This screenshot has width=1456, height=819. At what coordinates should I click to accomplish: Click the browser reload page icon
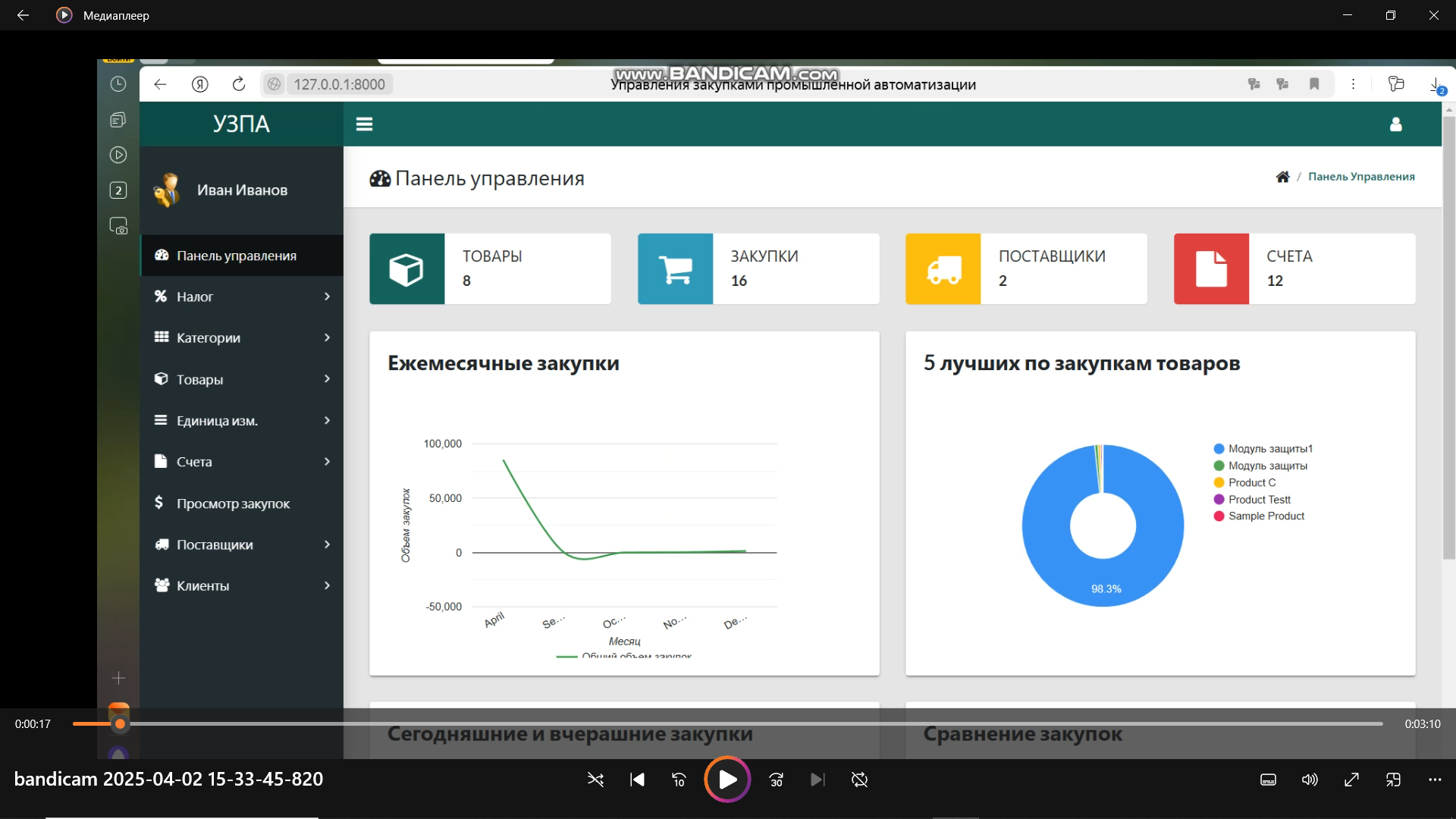pyautogui.click(x=239, y=84)
